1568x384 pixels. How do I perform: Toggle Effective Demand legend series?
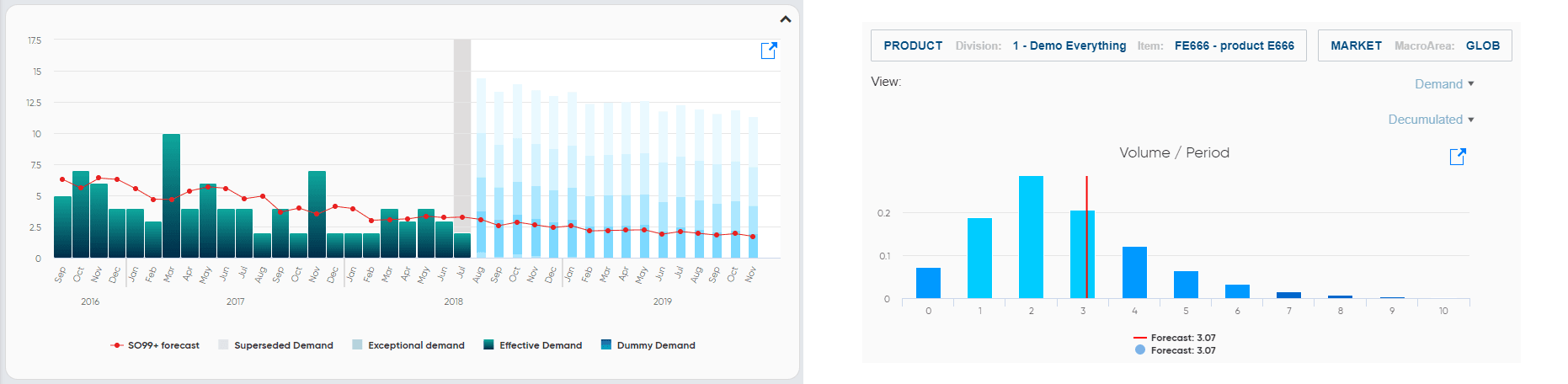[533, 345]
